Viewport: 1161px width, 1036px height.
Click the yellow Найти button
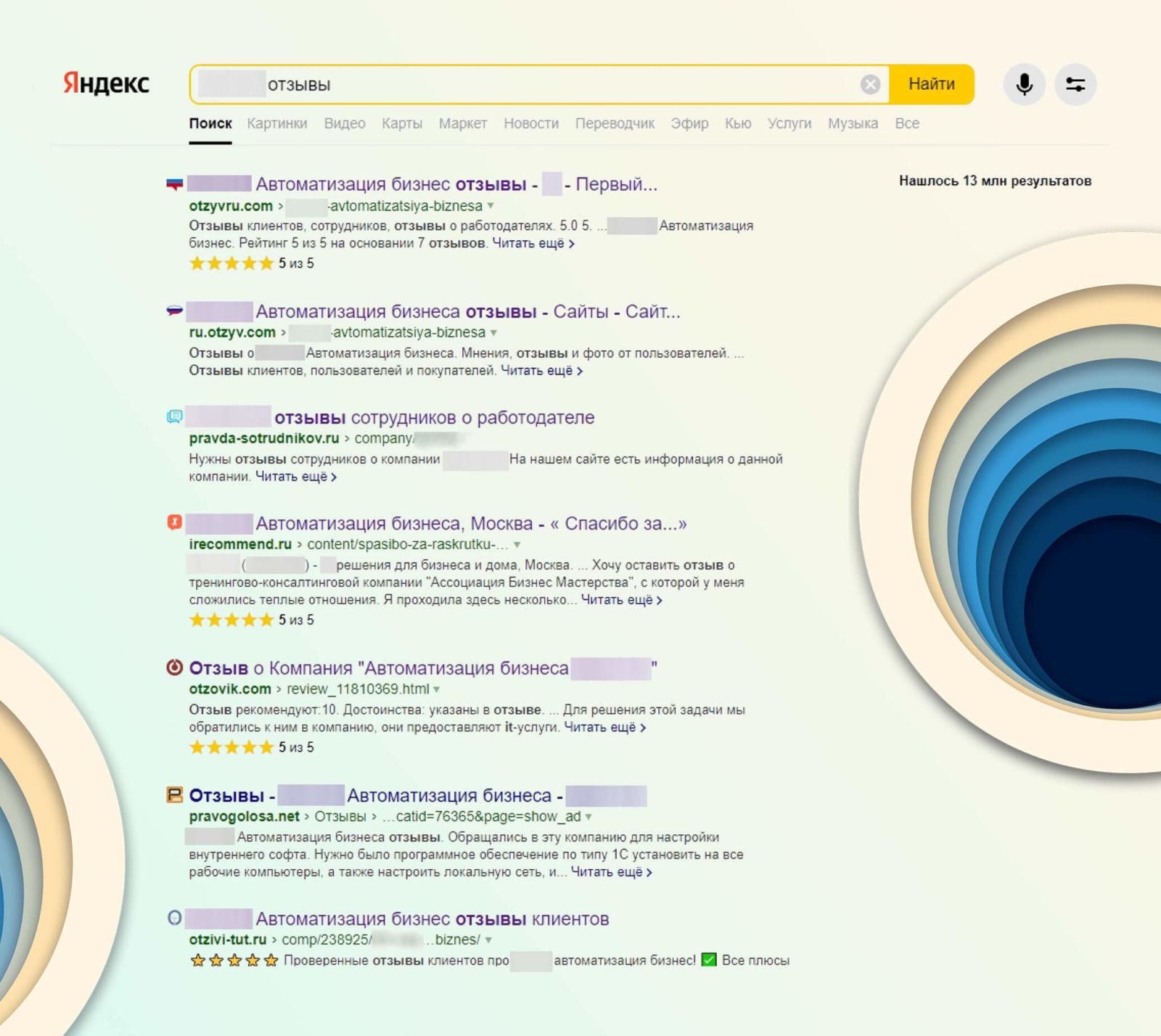pyautogui.click(x=932, y=84)
